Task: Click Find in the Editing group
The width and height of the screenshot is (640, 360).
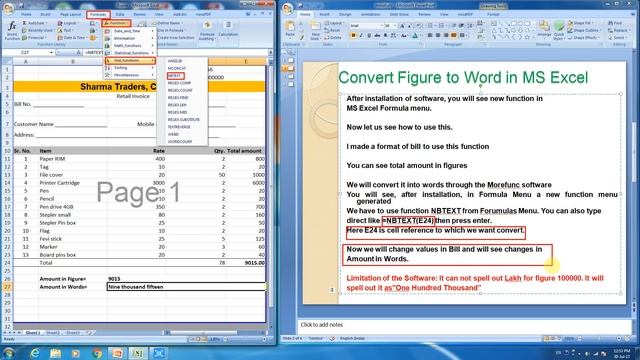Action: pyautogui.click(x=616, y=23)
